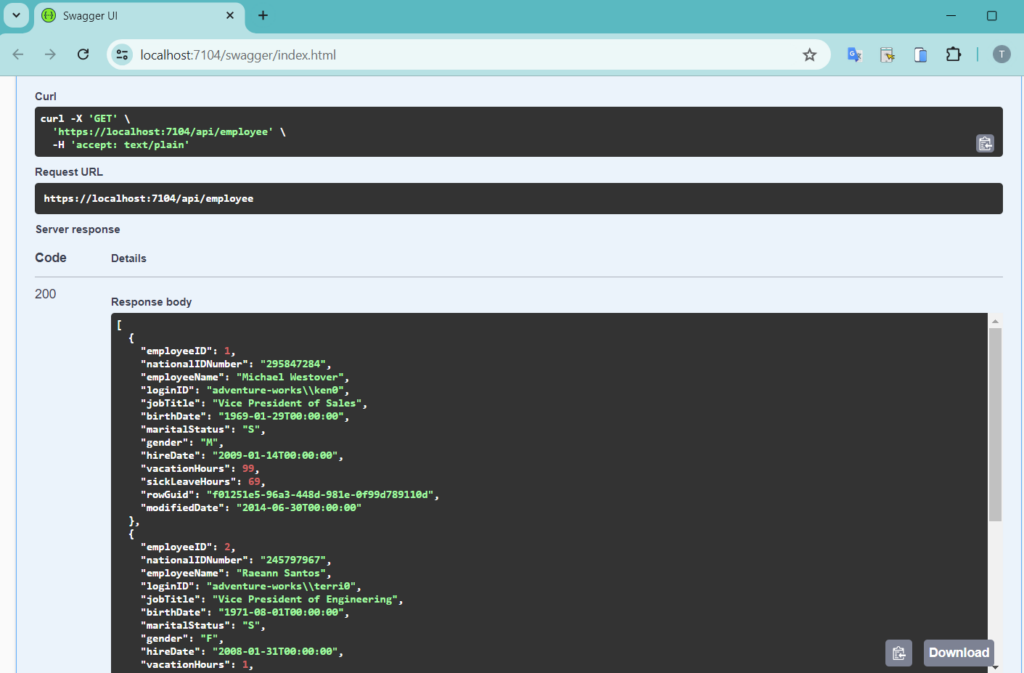Image resolution: width=1024 pixels, height=673 pixels.
Task: Click the 'Response body' label
Action: [x=152, y=302]
